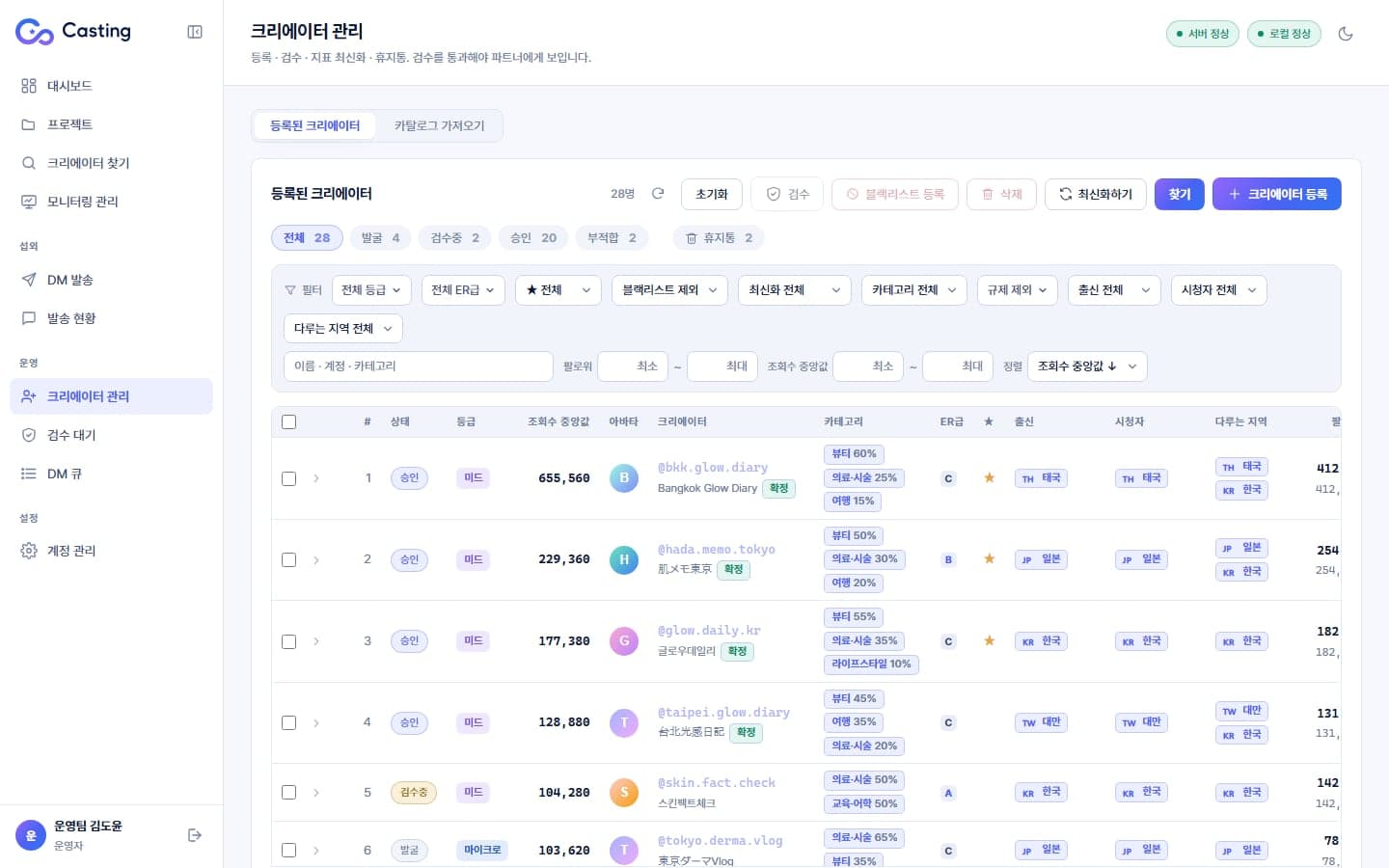Open DM 큐 page
The width and height of the screenshot is (1389, 868).
pyautogui.click(x=111, y=474)
